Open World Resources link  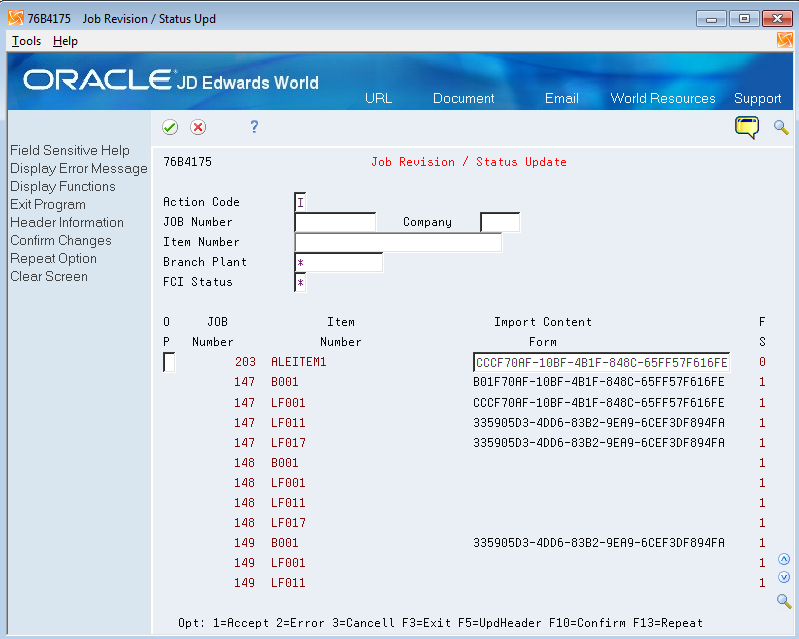663,98
